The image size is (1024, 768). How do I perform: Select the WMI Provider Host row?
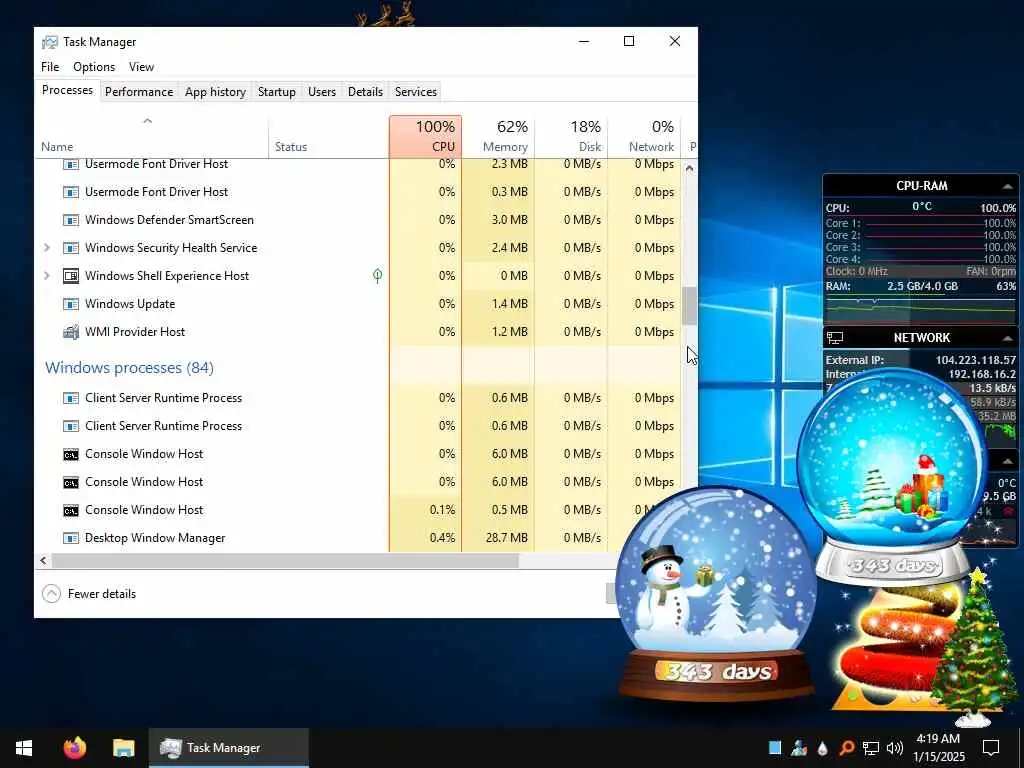tap(358, 332)
